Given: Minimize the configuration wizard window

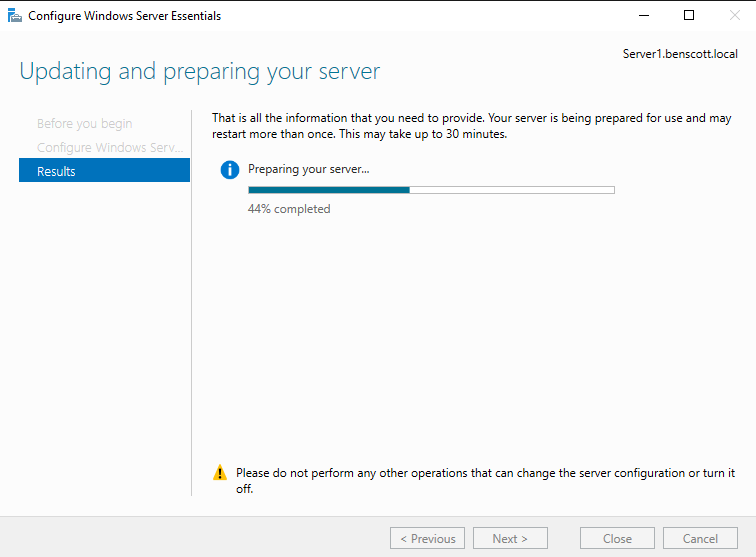Looking at the screenshot, I should 644,15.
